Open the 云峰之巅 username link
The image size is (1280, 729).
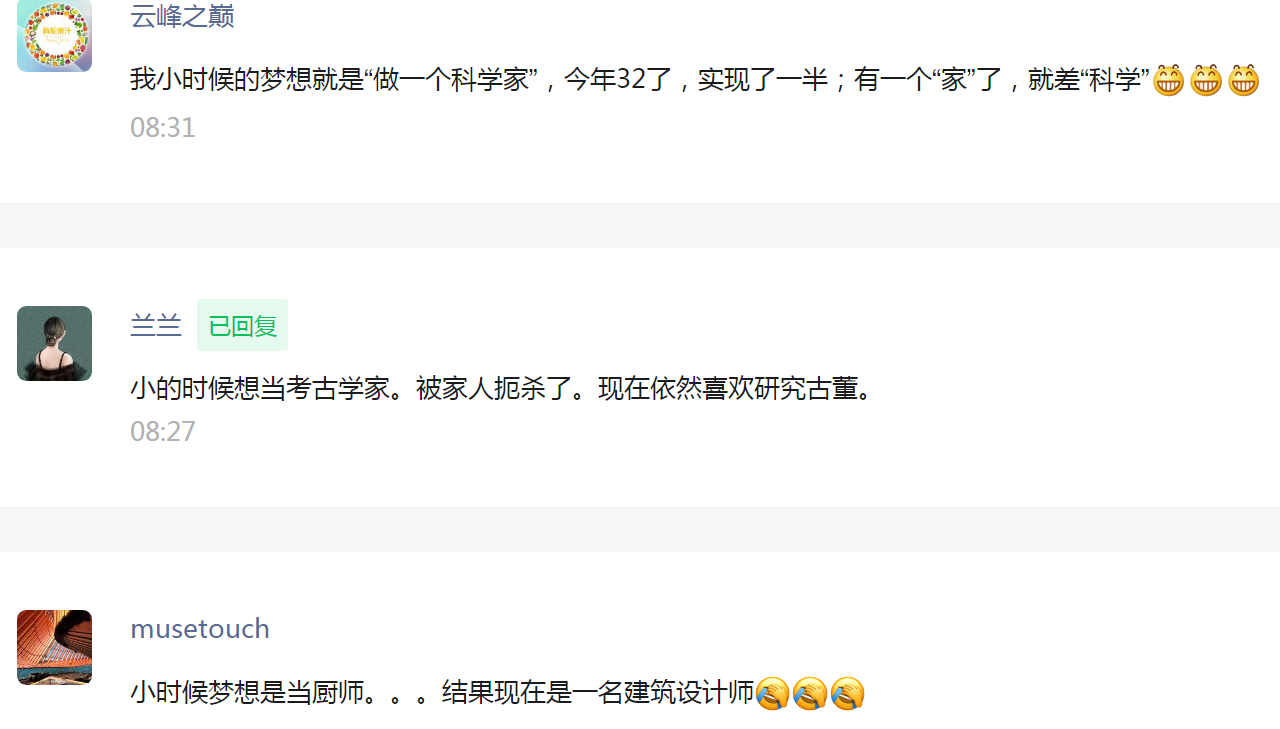[182, 16]
